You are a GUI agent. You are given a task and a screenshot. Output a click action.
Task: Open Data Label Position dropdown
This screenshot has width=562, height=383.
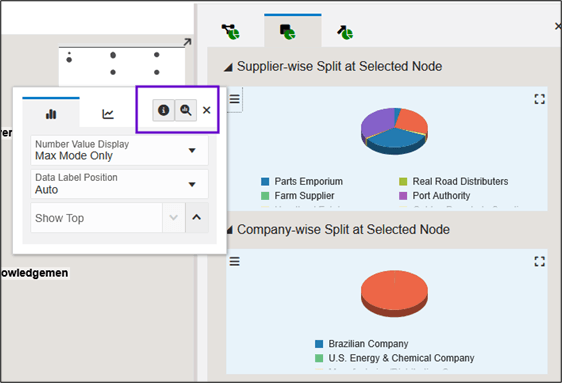(x=119, y=184)
